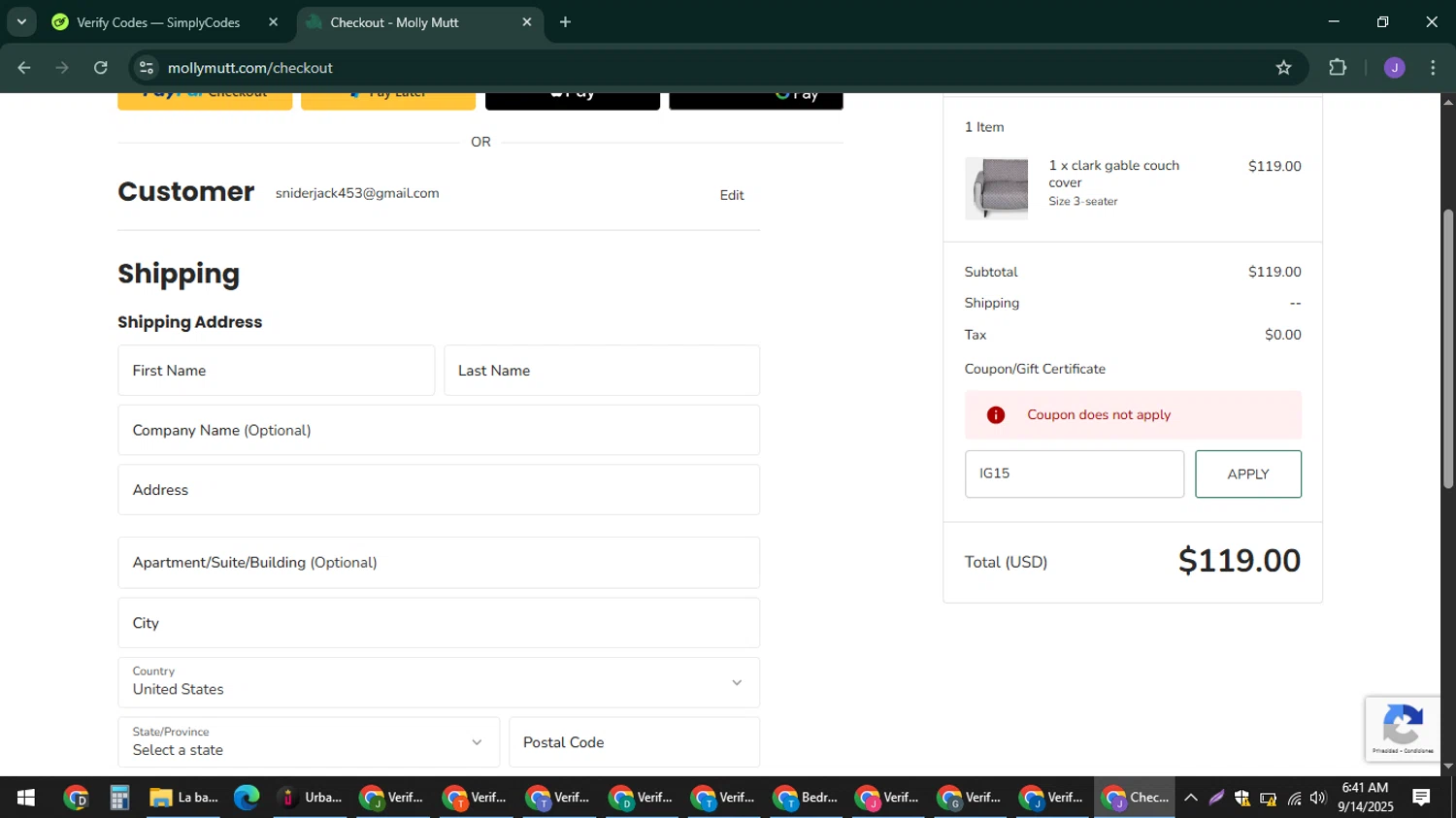Click the '1 Item' label

984,127
